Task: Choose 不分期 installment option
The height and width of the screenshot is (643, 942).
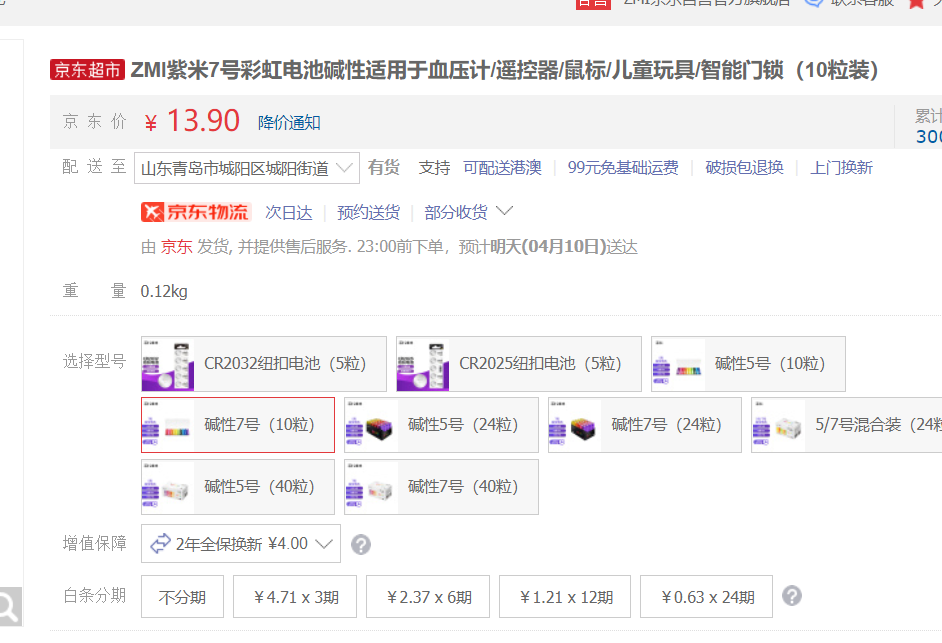Action: (x=183, y=597)
